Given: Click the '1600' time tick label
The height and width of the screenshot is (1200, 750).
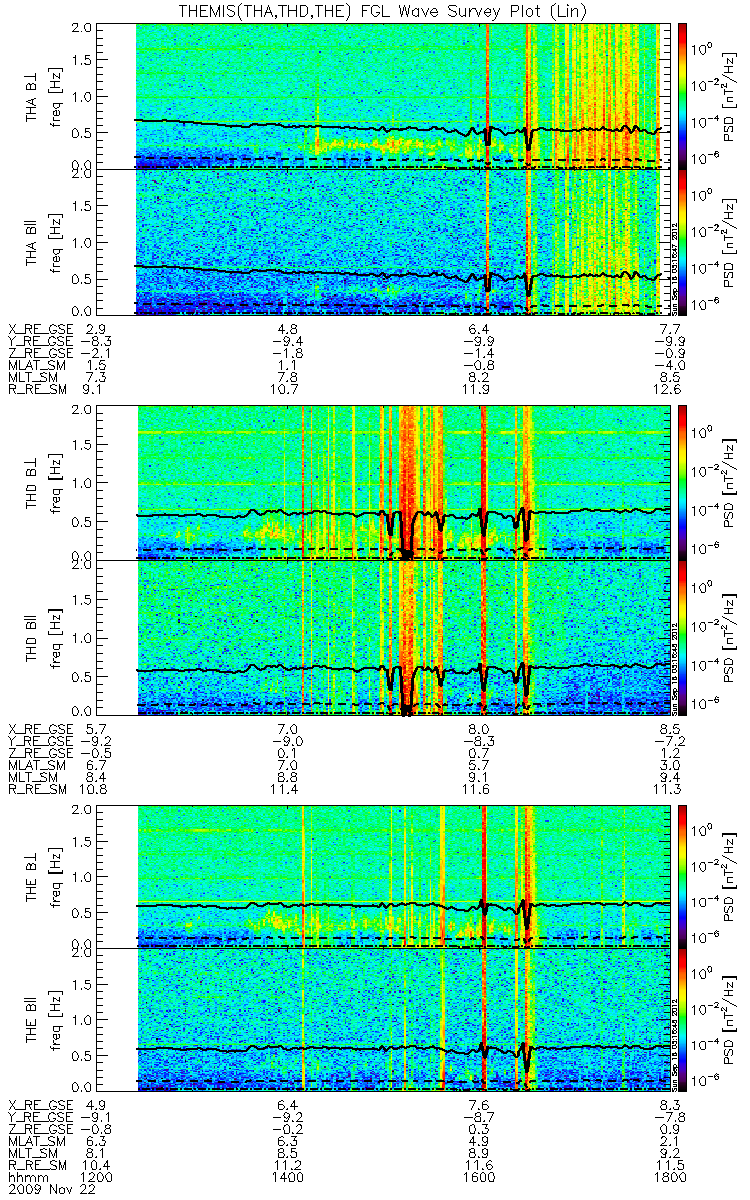Looking at the screenshot, I should 479,1177.
